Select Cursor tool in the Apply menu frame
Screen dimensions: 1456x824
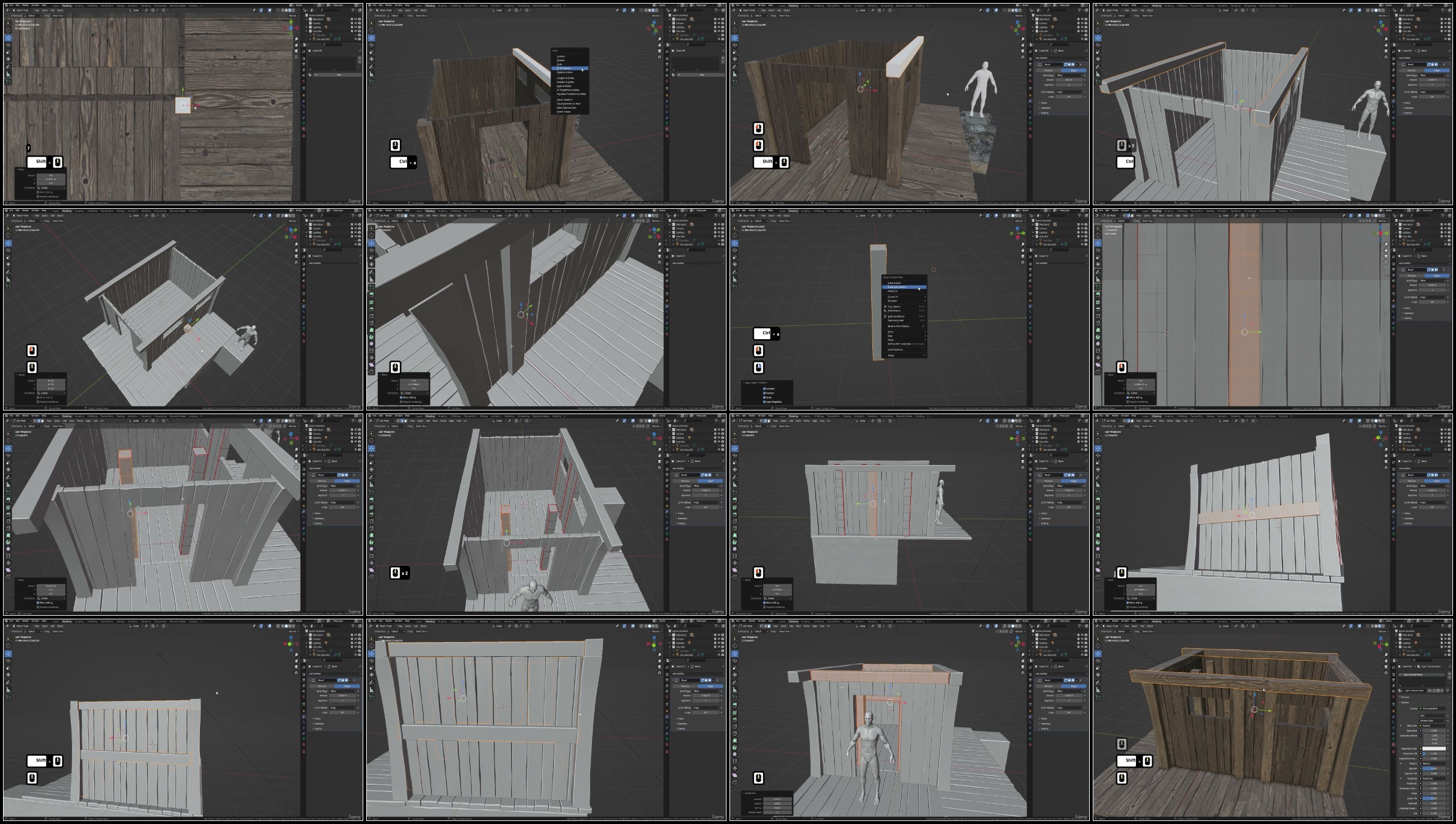(372, 31)
